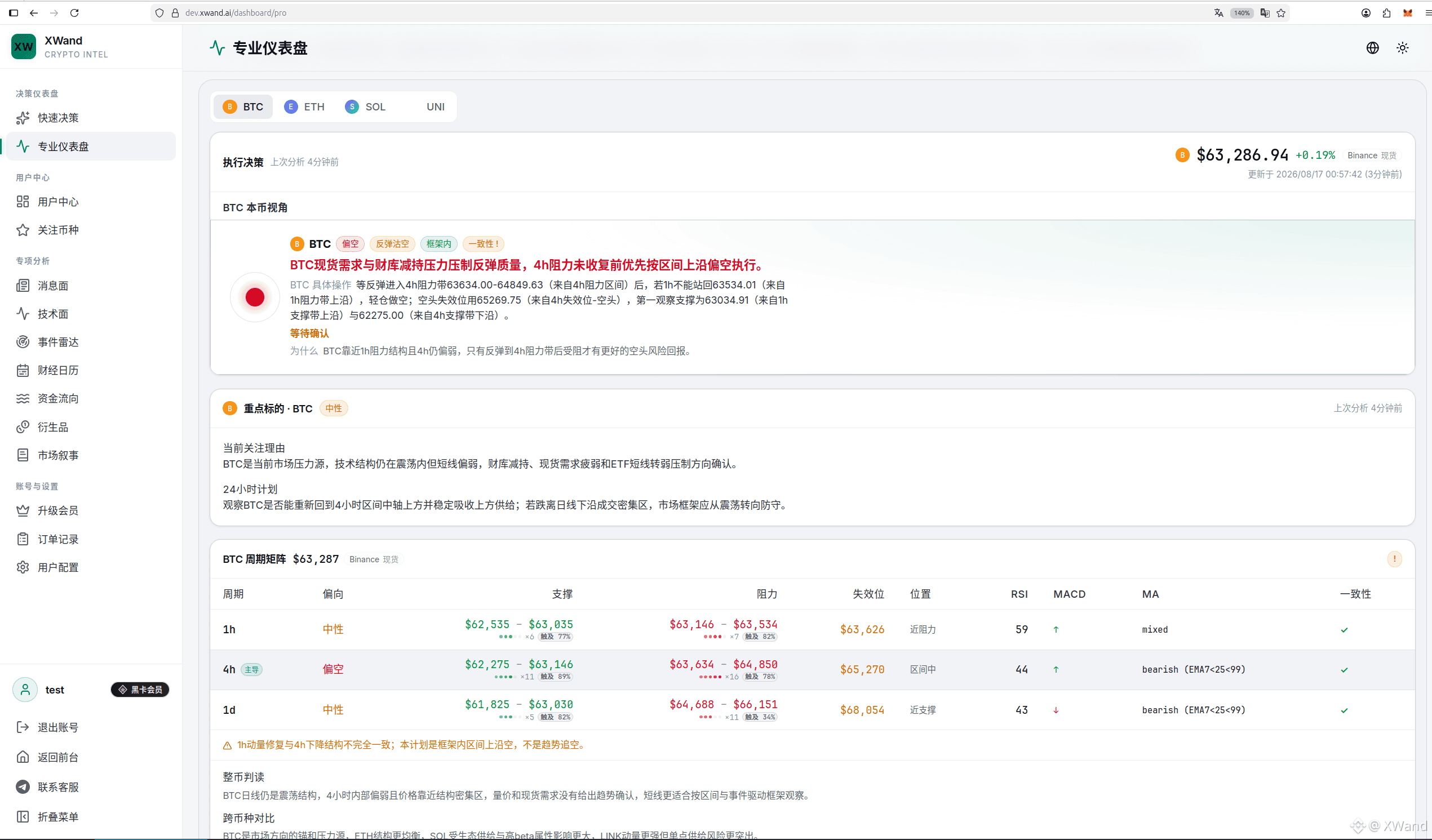This screenshot has height=840, width=1432.
Task: Open 技术面 technical analysis
Action: 90,313
